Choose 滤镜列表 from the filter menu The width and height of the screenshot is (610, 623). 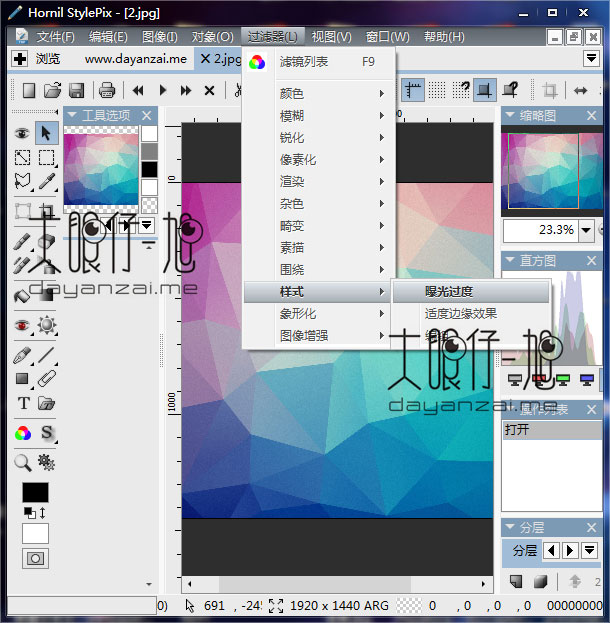(x=319, y=62)
